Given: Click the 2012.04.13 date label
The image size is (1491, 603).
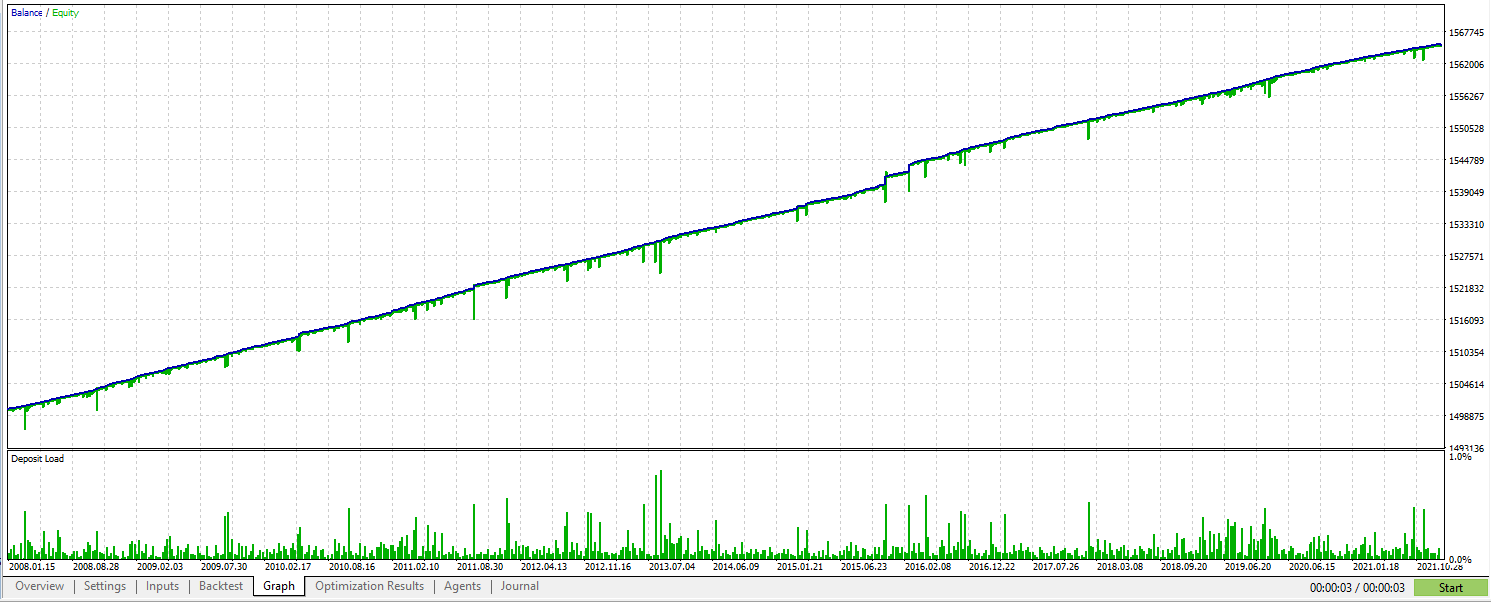Looking at the screenshot, I should (544, 567).
